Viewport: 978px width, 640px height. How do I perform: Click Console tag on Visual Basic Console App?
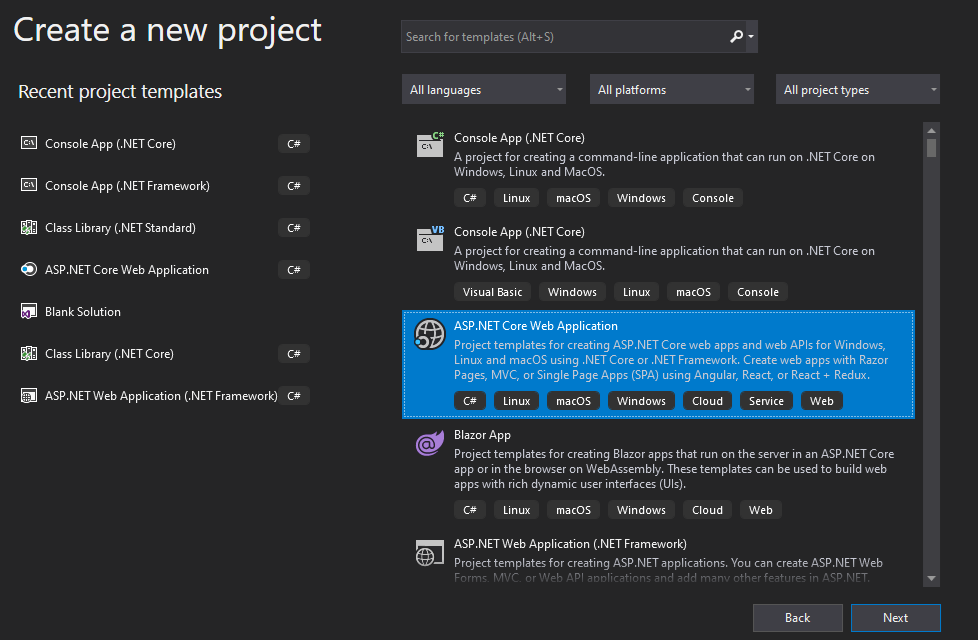758,292
